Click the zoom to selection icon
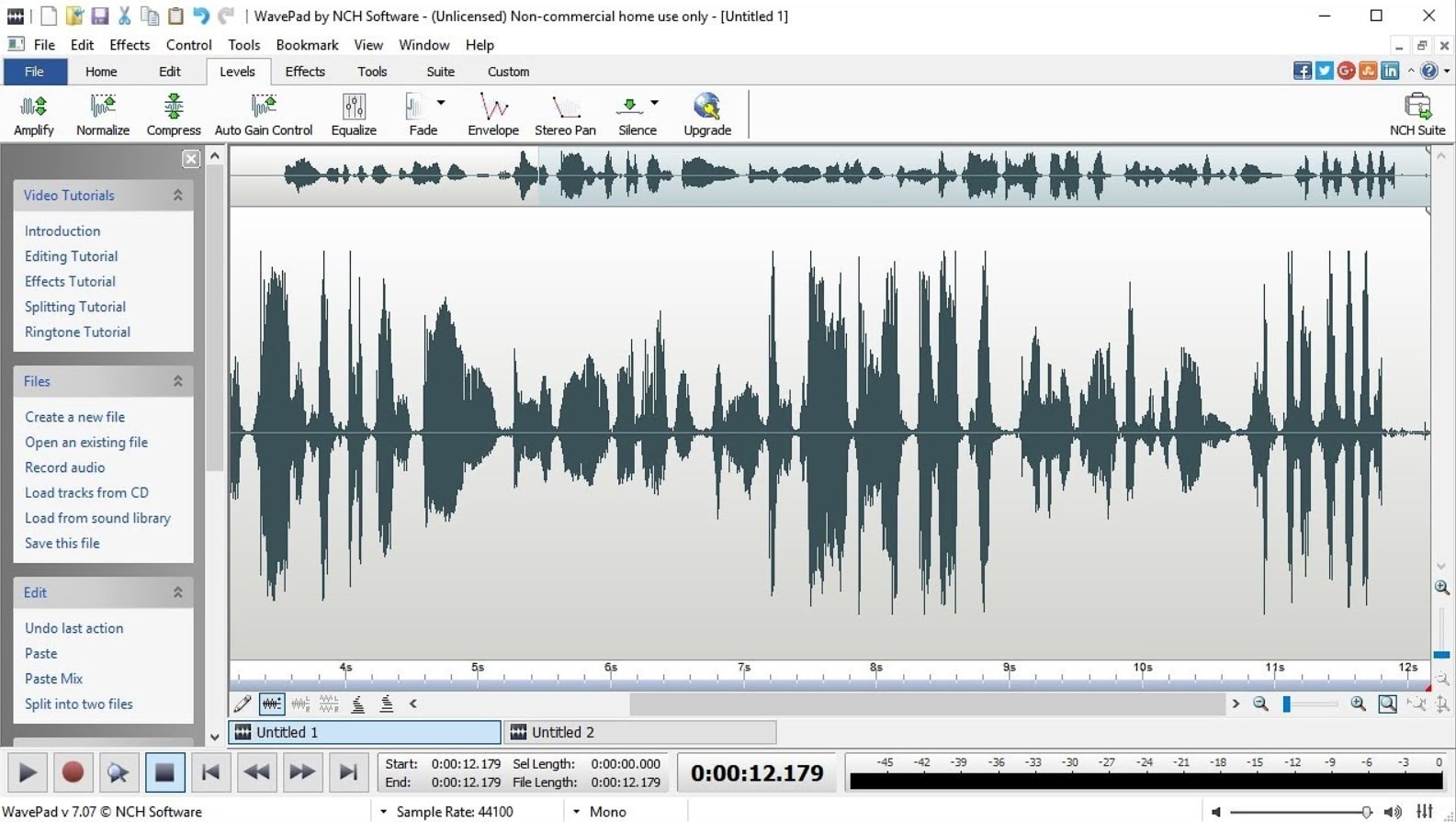 tap(1387, 704)
